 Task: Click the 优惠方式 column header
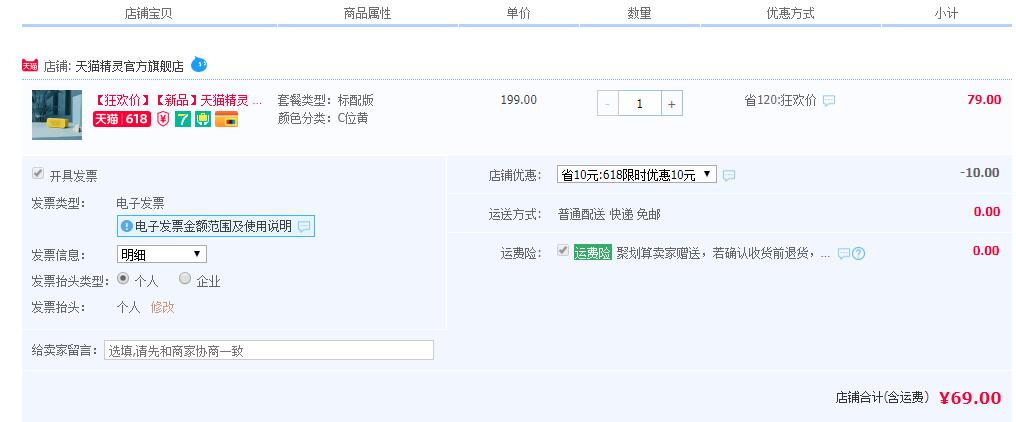[790, 13]
